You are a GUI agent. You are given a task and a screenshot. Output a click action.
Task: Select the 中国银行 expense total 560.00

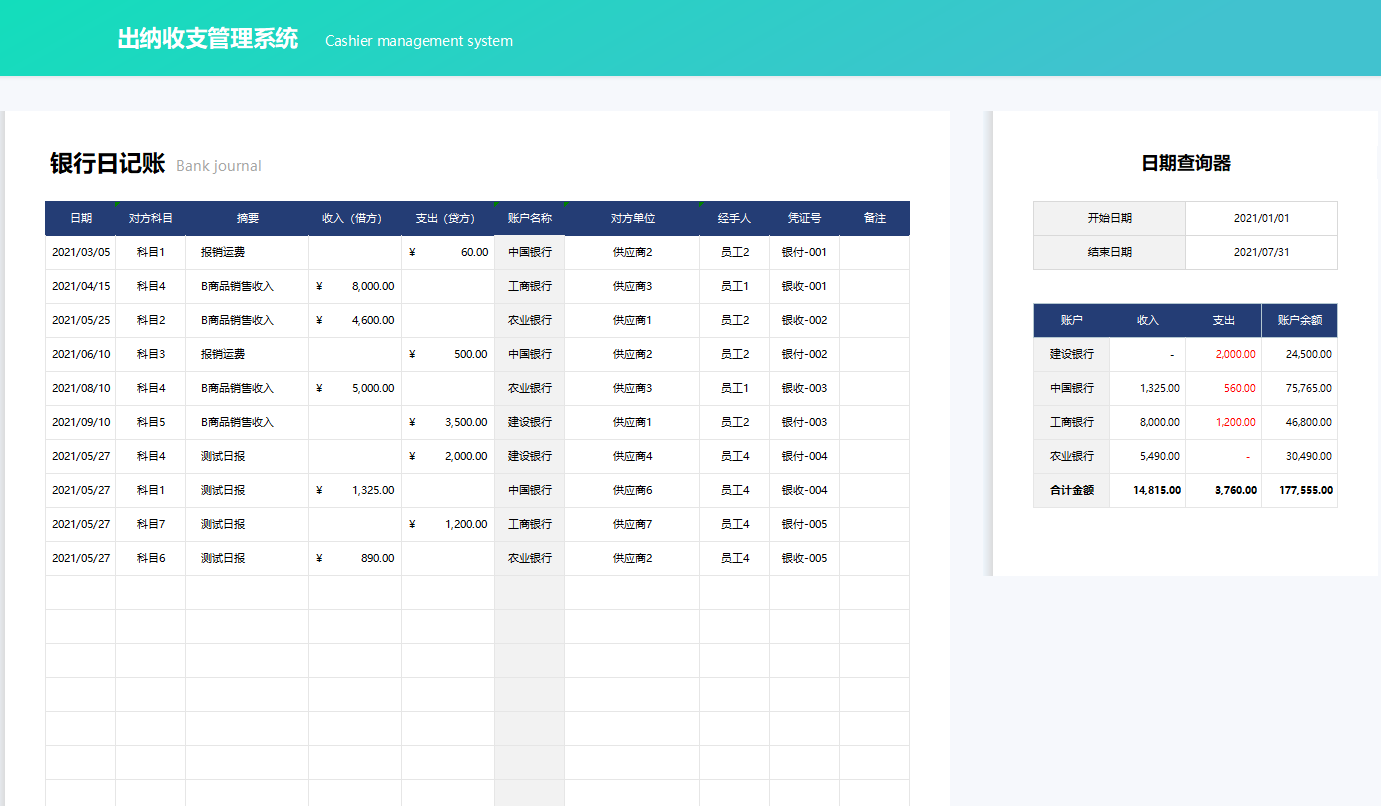pyautogui.click(x=1224, y=388)
